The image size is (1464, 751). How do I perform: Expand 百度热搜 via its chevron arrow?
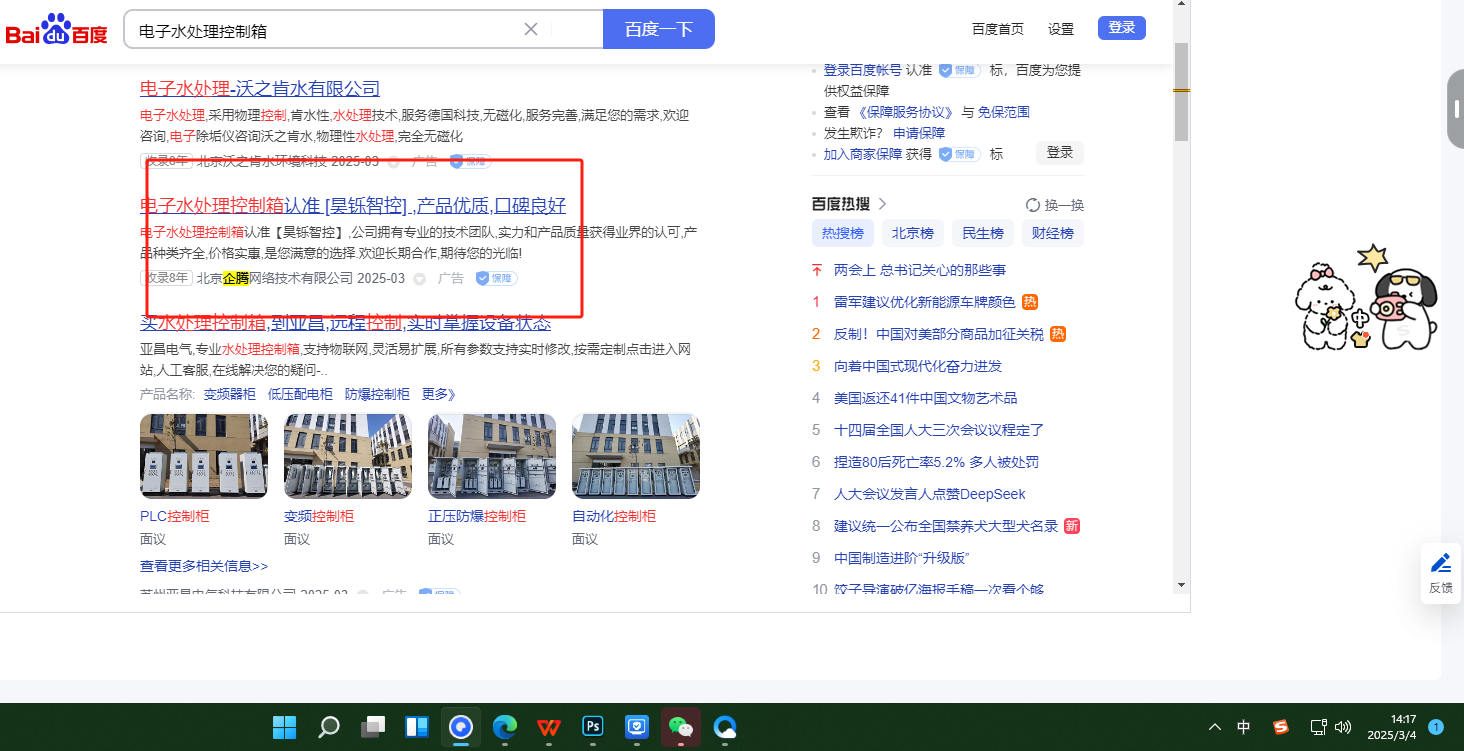882,204
